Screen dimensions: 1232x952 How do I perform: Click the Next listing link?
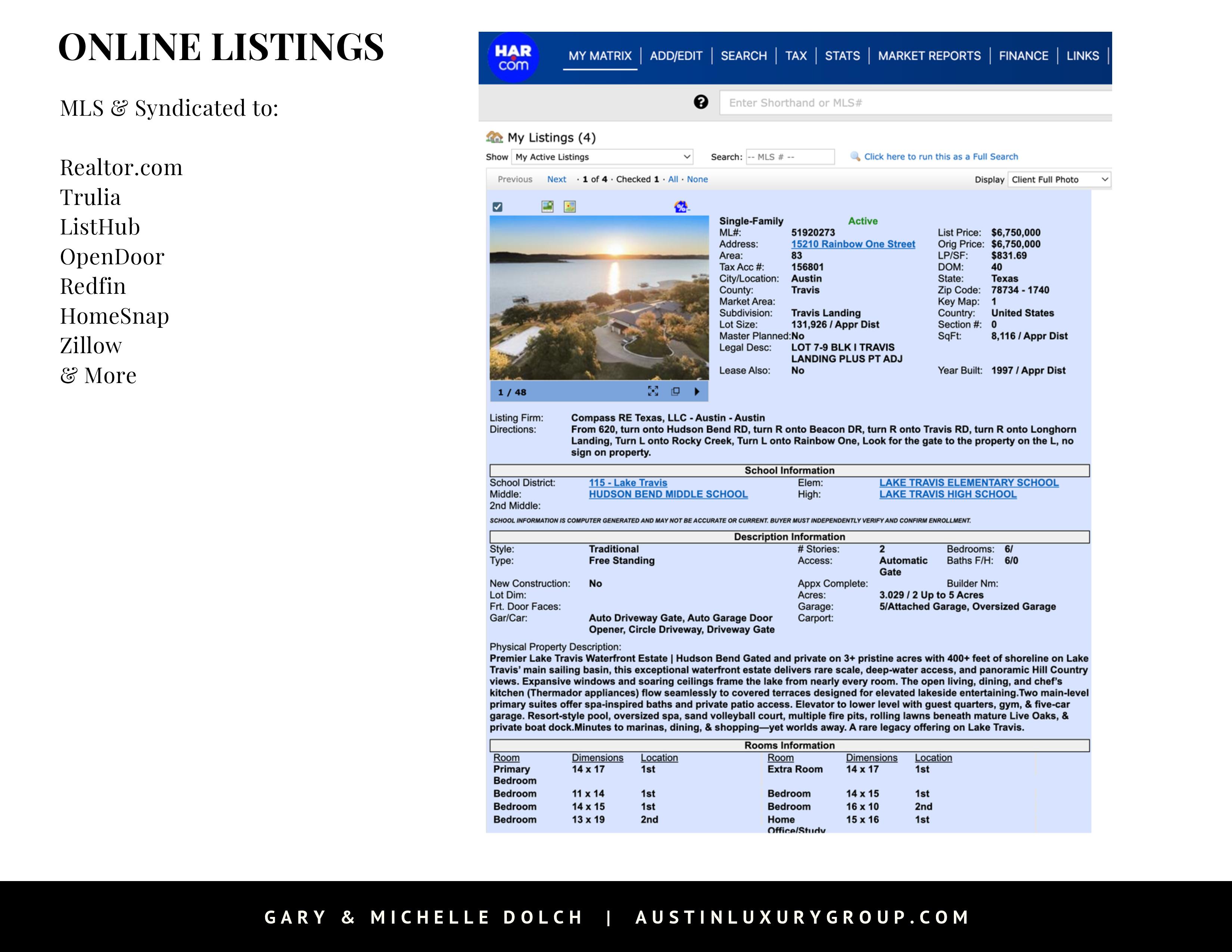point(556,179)
